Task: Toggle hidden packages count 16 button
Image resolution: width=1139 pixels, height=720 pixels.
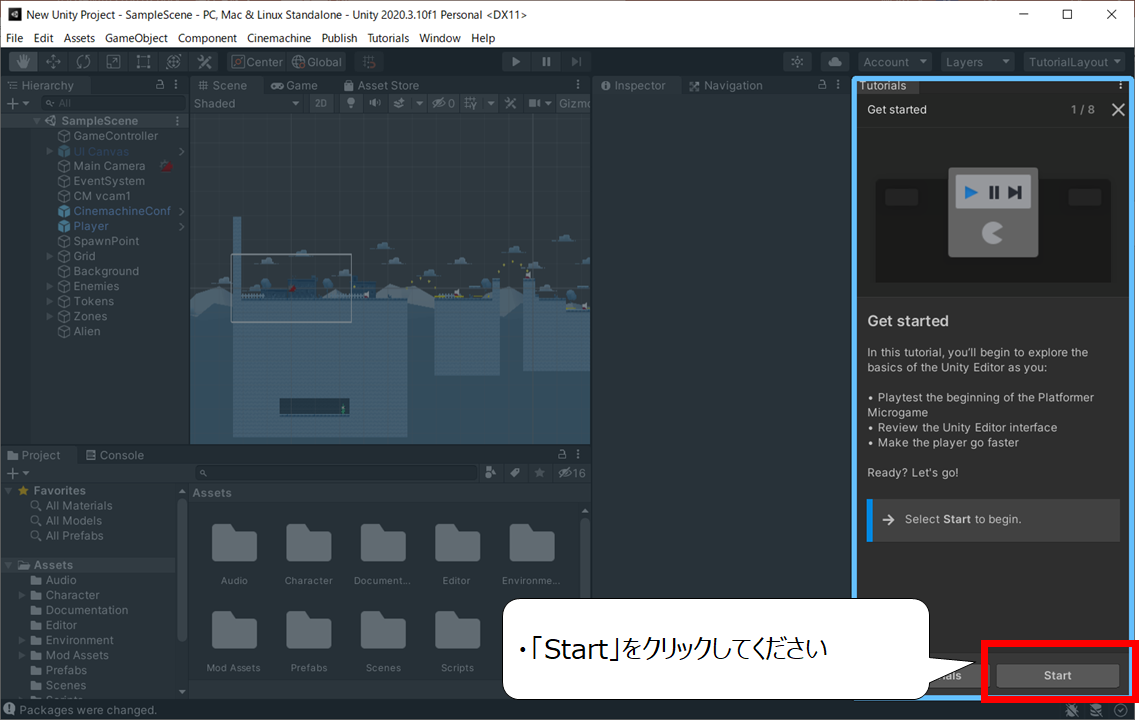Action: click(572, 473)
